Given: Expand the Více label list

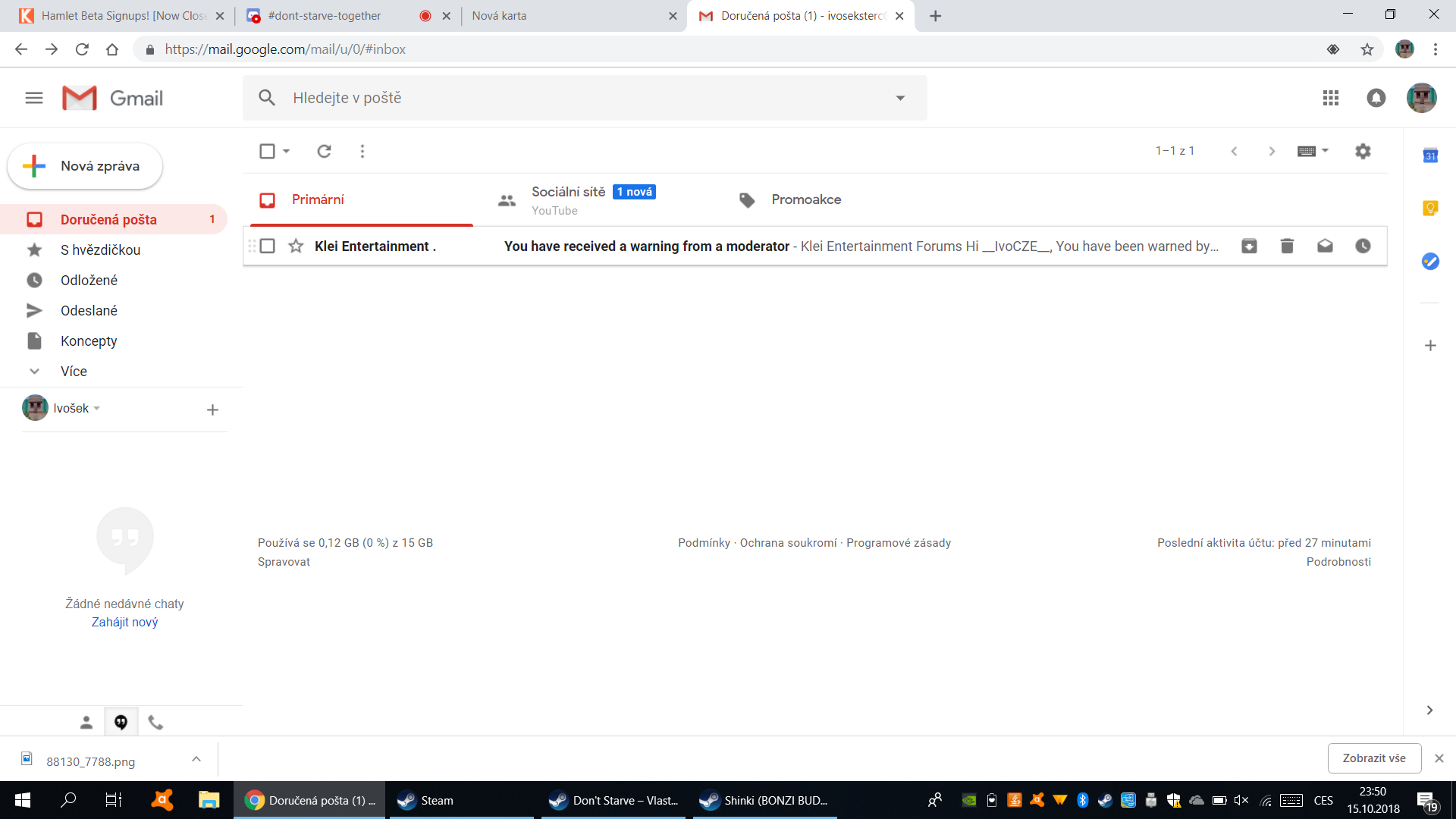Looking at the screenshot, I should click(x=74, y=371).
